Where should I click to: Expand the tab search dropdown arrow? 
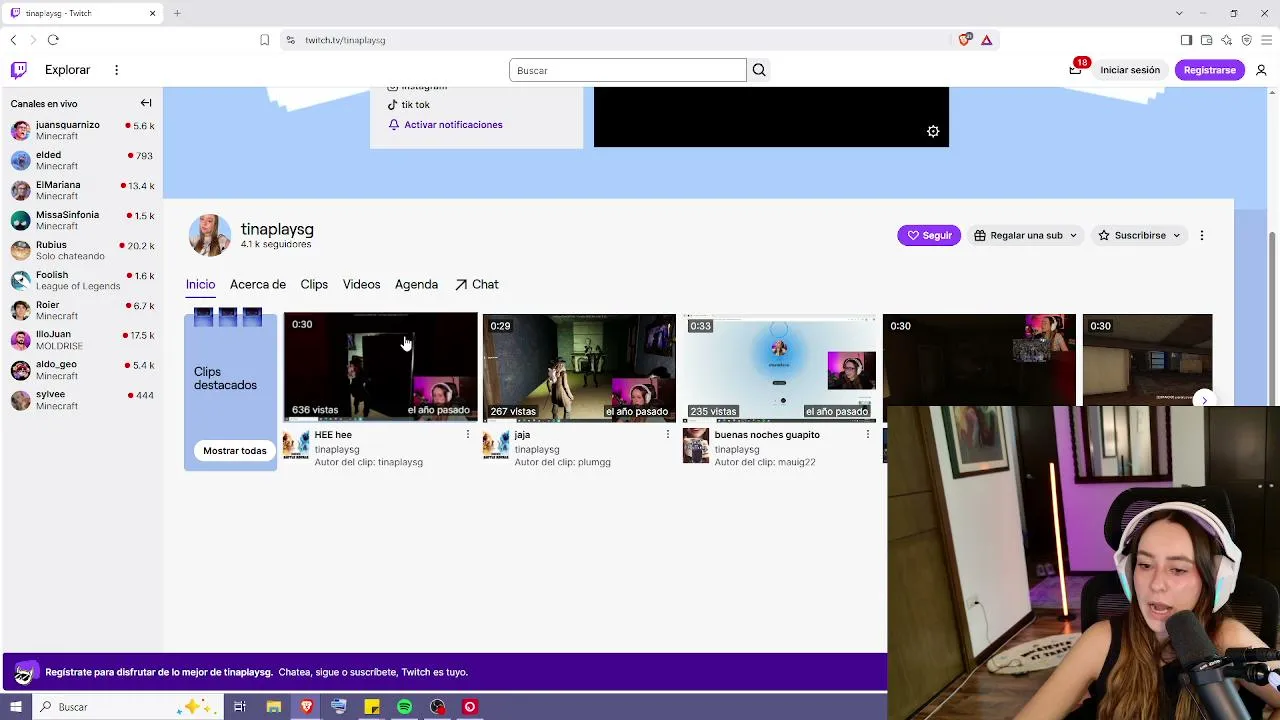[x=1179, y=13]
